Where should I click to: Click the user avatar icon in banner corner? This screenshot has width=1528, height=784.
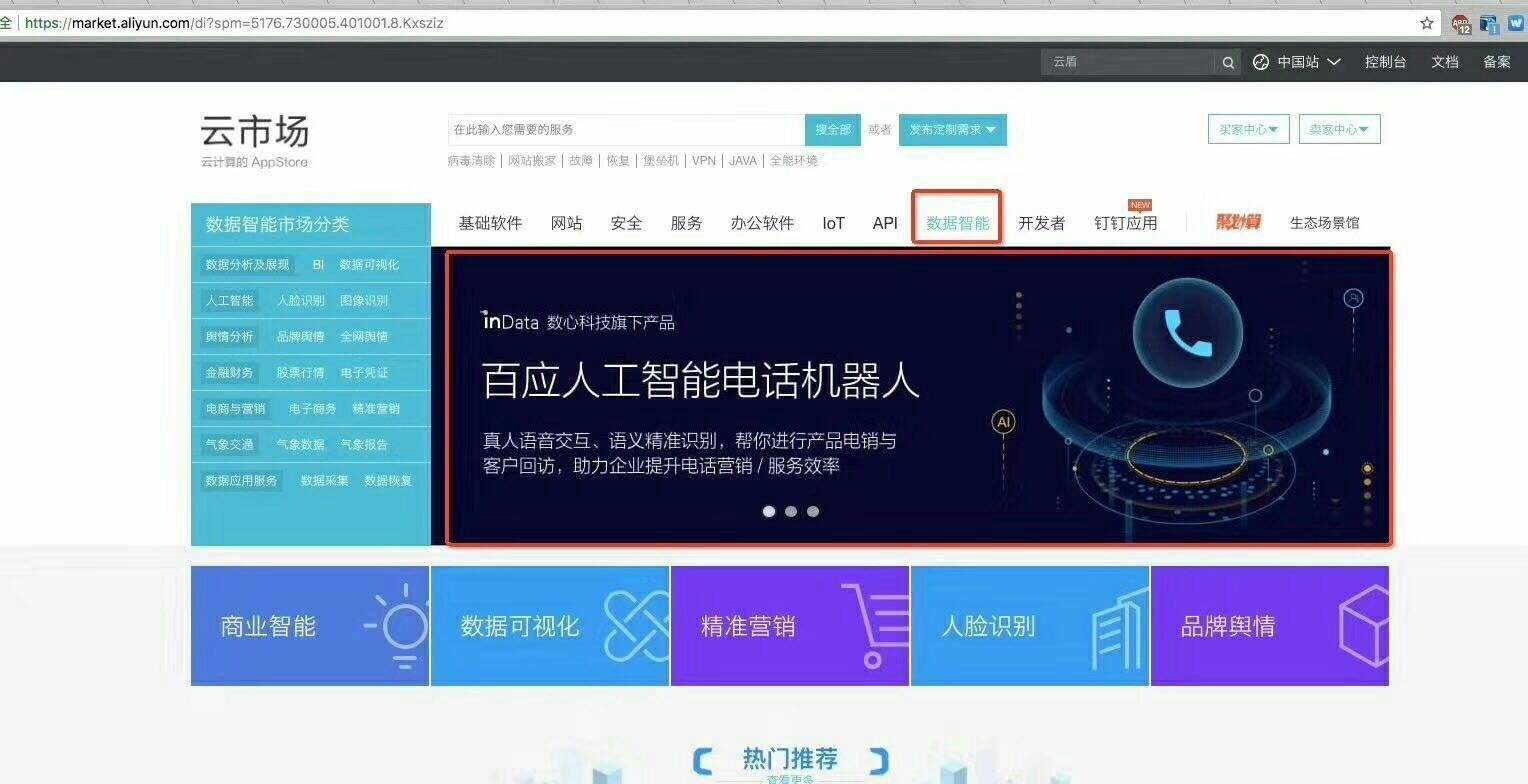(1354, 298)
